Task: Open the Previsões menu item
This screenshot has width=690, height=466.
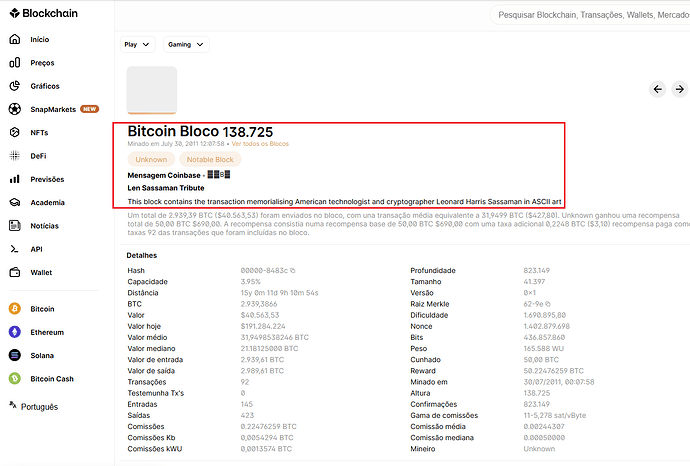Action: pos(47,179)
